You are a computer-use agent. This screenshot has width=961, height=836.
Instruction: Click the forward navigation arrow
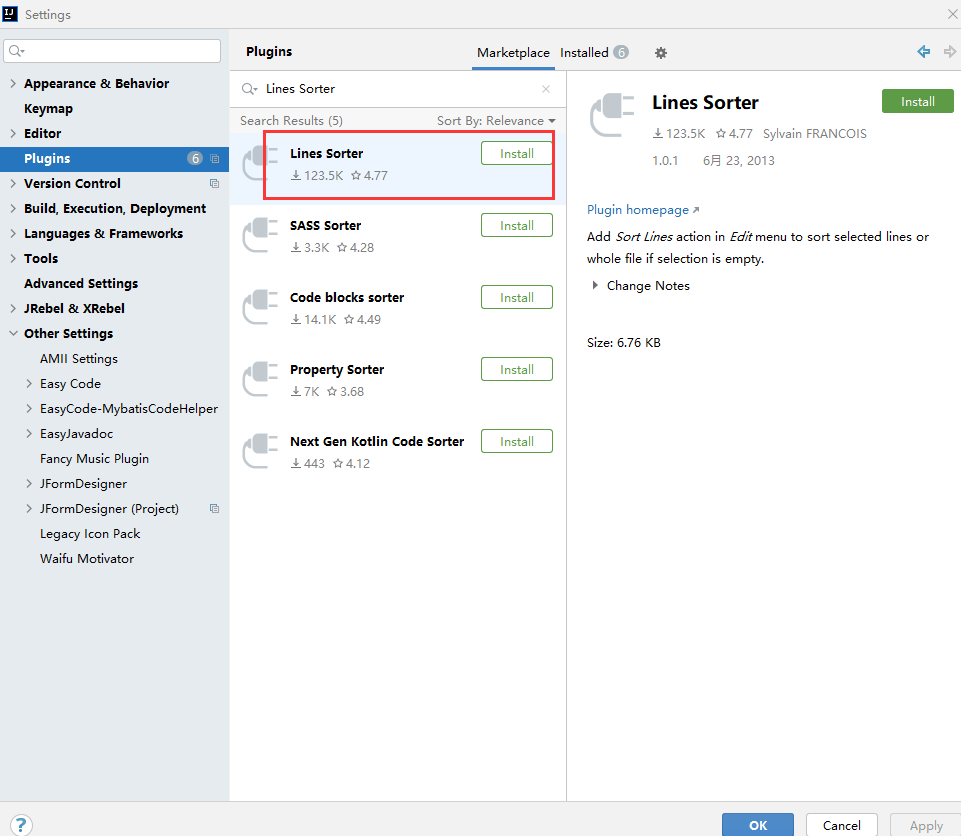coord(949,52)
